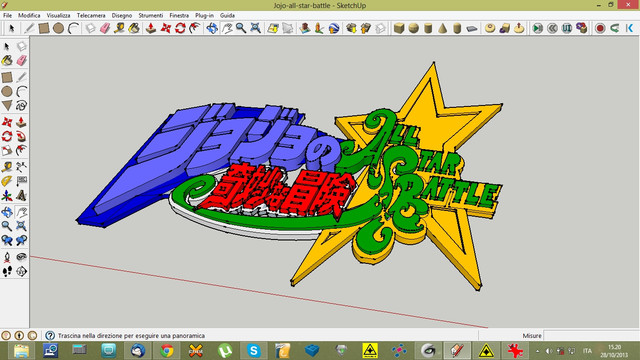Image resolution: width=640 pixels, height=360 pixels.
Task: Open the Telecamera menu
Action: click(x=91, y=16)
